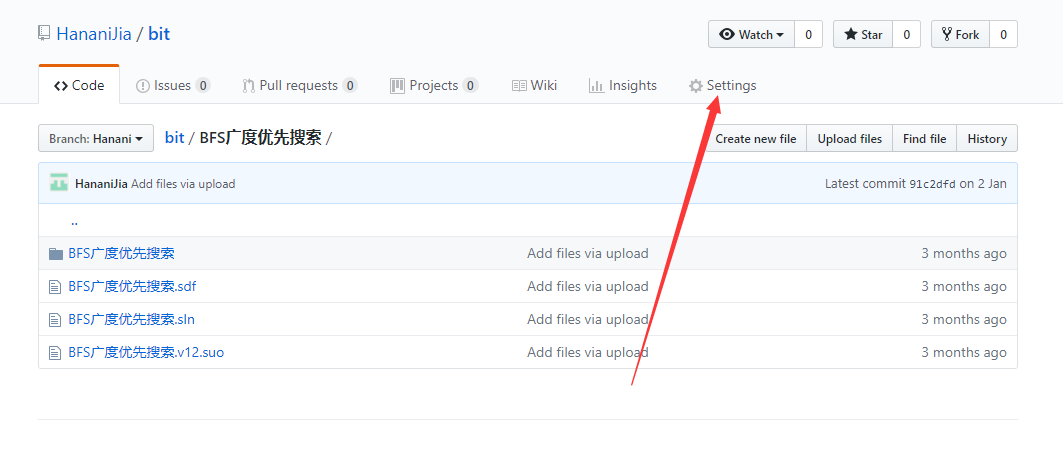The height and width of the screenshot is (455, 1063).
Task: Open the Projects tab
Action: pyautogui.click(x=434, y=85)
